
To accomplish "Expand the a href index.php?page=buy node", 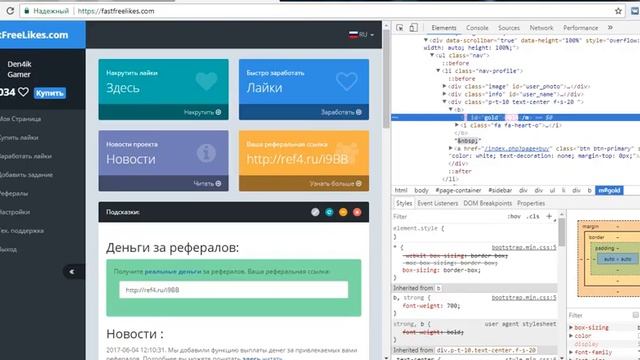I will (x=451, y=149).
